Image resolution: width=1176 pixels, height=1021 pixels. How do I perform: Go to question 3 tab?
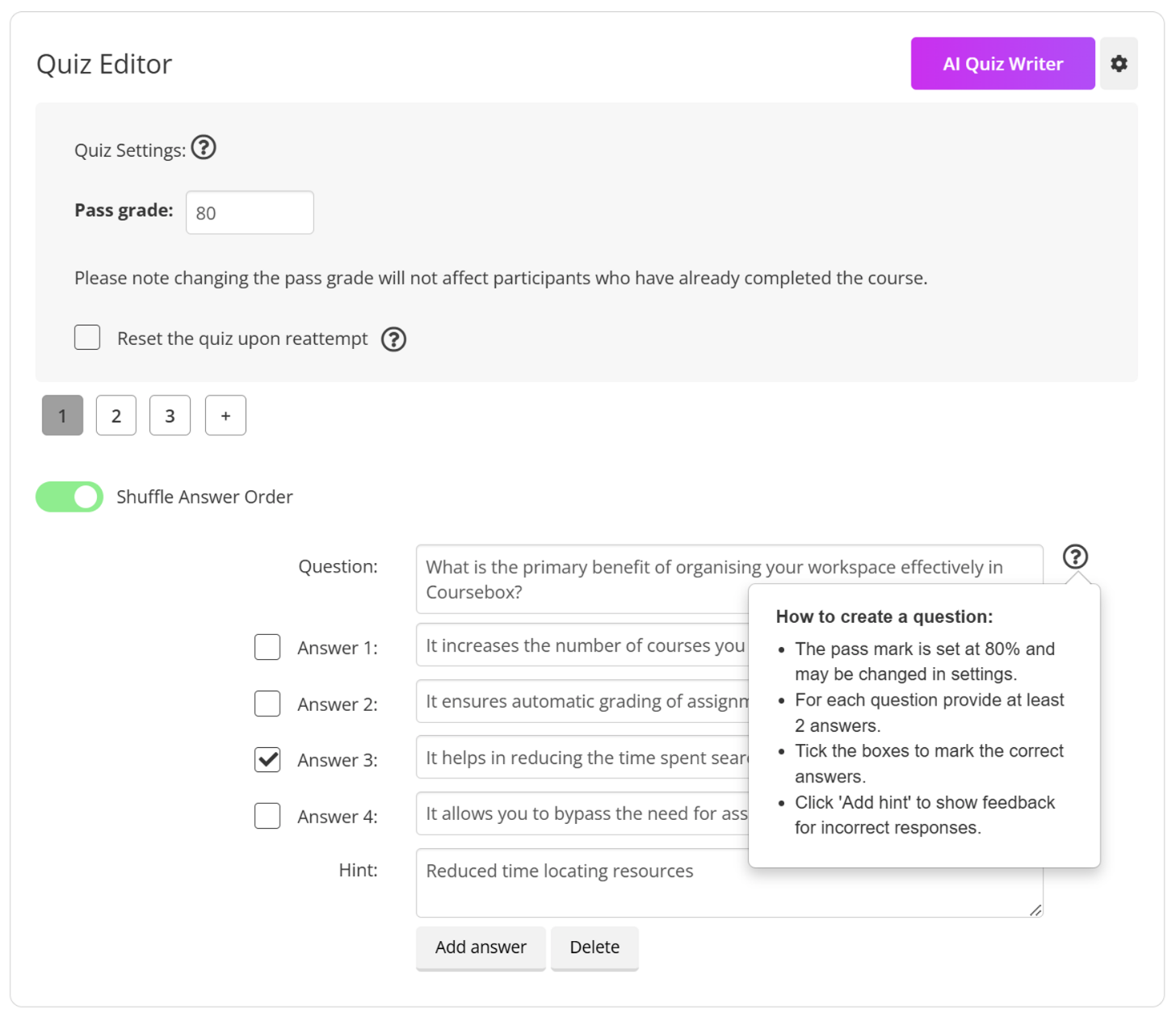[170, 416]
